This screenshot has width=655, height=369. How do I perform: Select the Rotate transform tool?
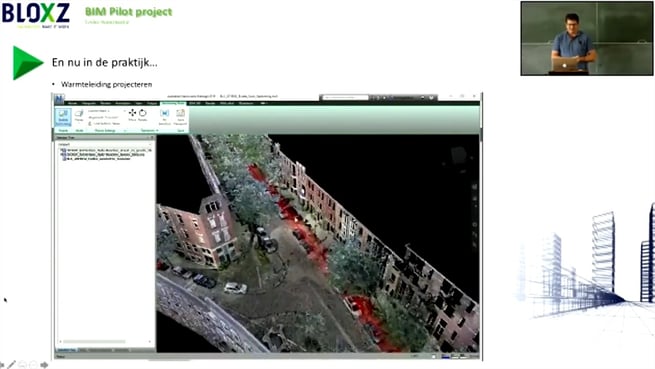point(142,115)
